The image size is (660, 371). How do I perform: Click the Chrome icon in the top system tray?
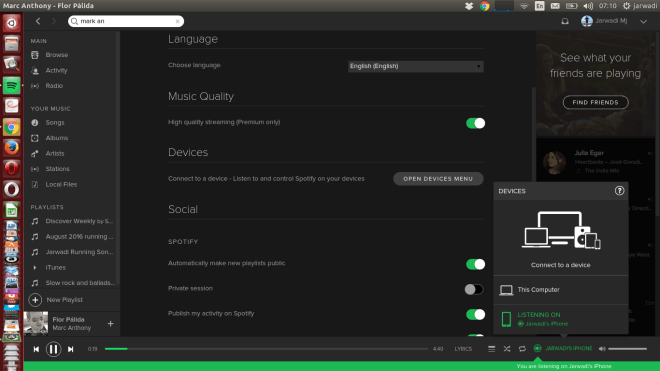[x=484, y=6]
